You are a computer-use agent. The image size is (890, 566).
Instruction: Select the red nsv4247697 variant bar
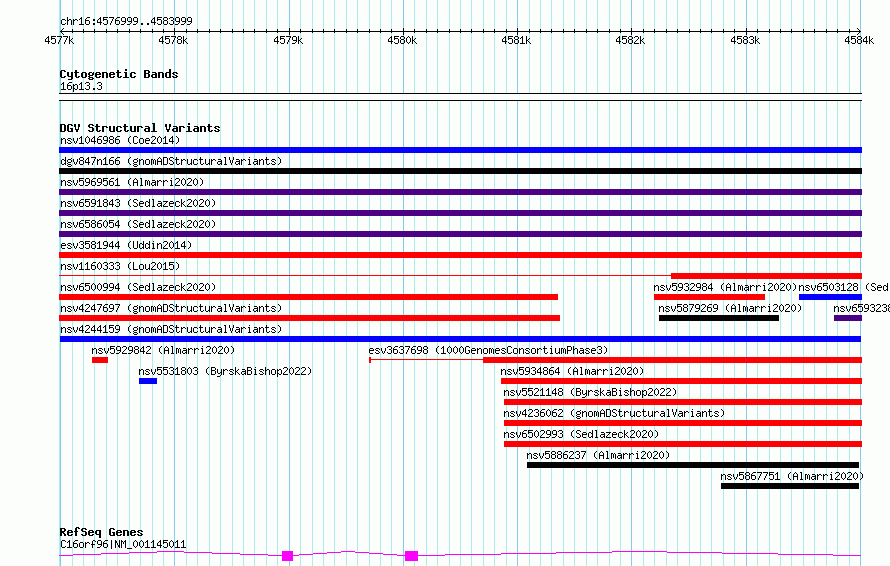(310, 318)
